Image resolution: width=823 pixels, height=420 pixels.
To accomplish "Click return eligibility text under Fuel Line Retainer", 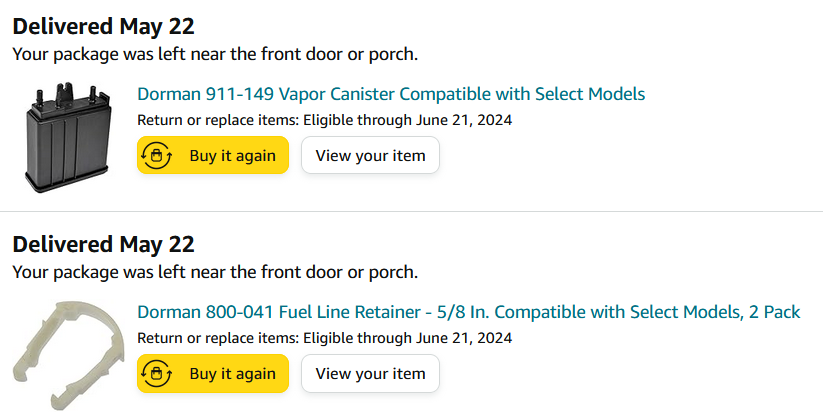I will pyautogui.click(x=324, y=338).
